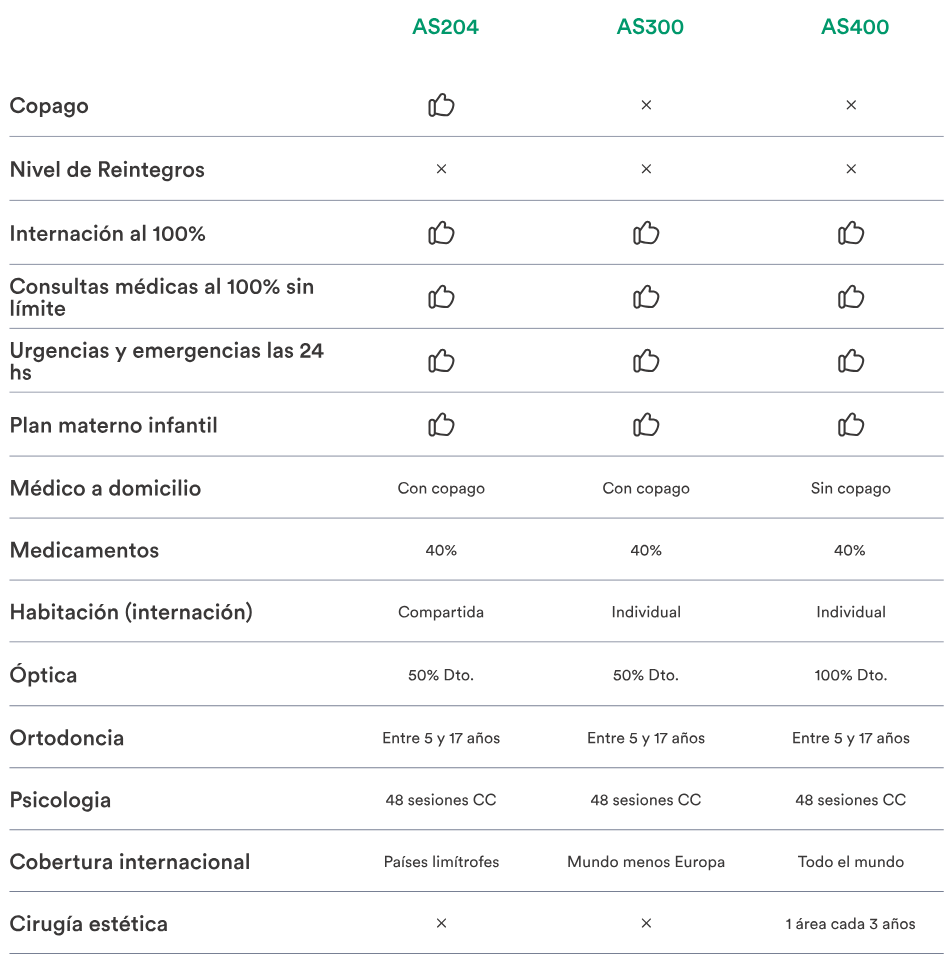Click the Médico a domicilio row label
944x975 pixels.
tap(105, 488)
